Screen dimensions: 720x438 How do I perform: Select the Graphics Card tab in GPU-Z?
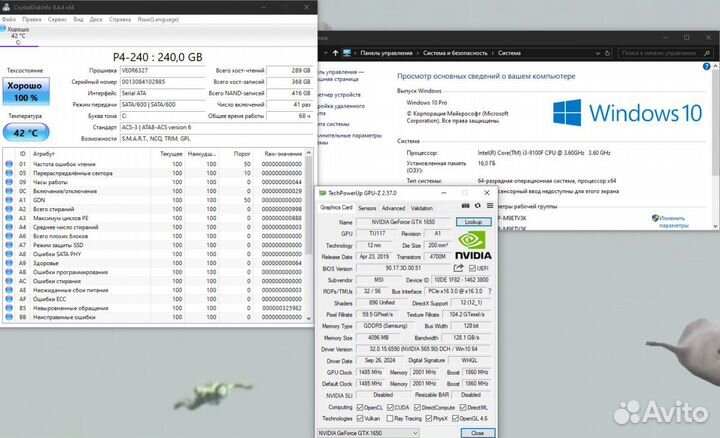pos(336,208)
